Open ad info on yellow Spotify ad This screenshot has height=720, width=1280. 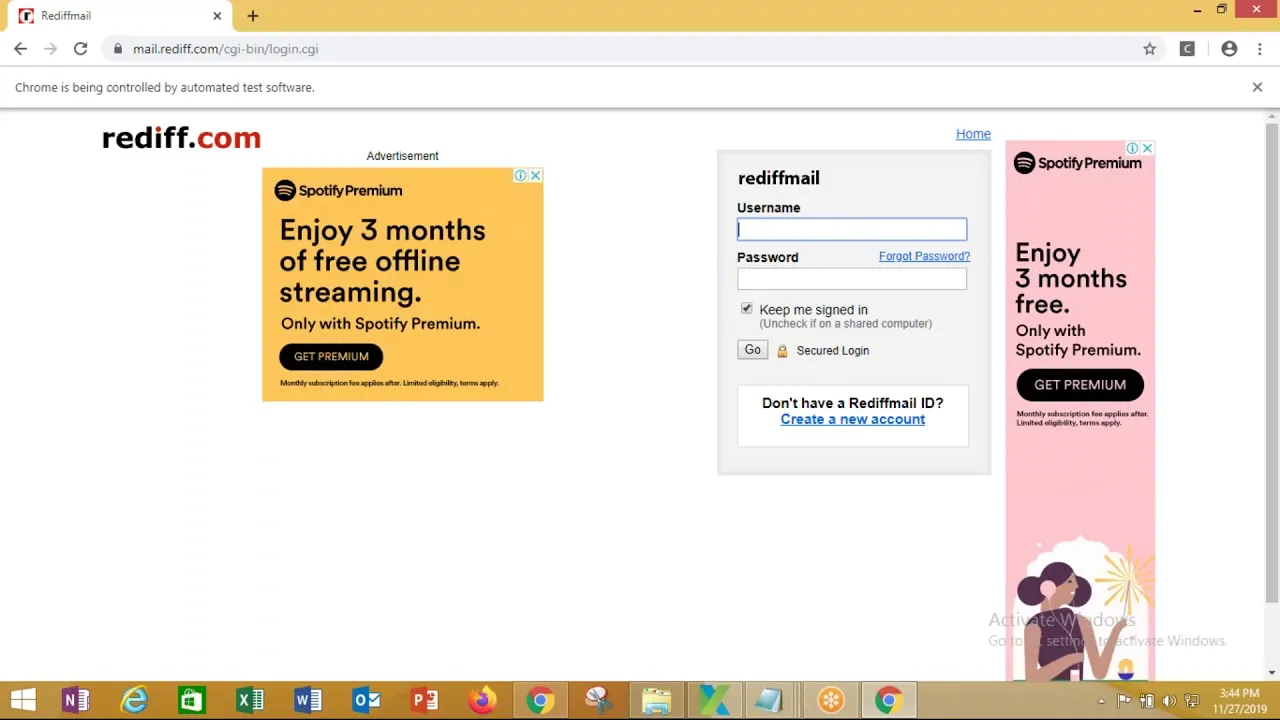click(x=521, y=176)
